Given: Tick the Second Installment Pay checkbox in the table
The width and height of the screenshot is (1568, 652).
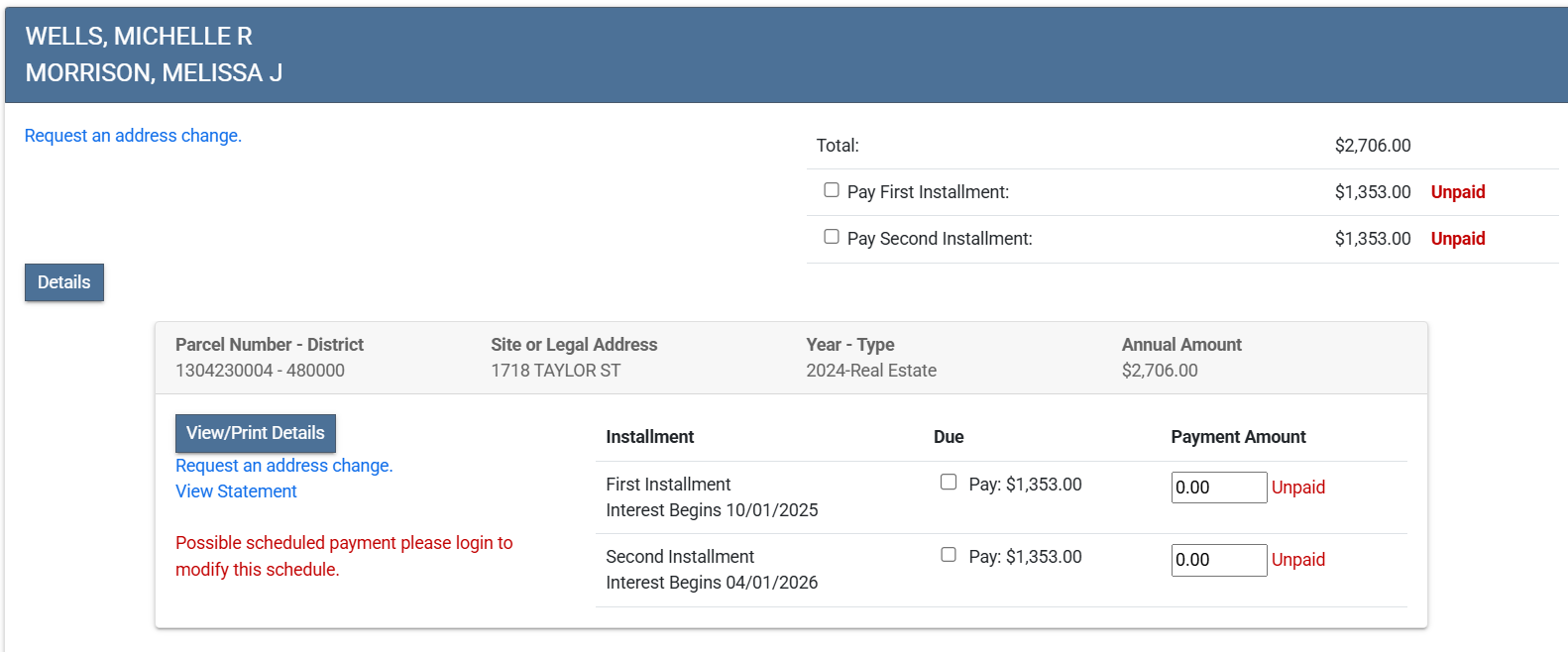Looking at the screenshot, I should [x=949, y=555].
